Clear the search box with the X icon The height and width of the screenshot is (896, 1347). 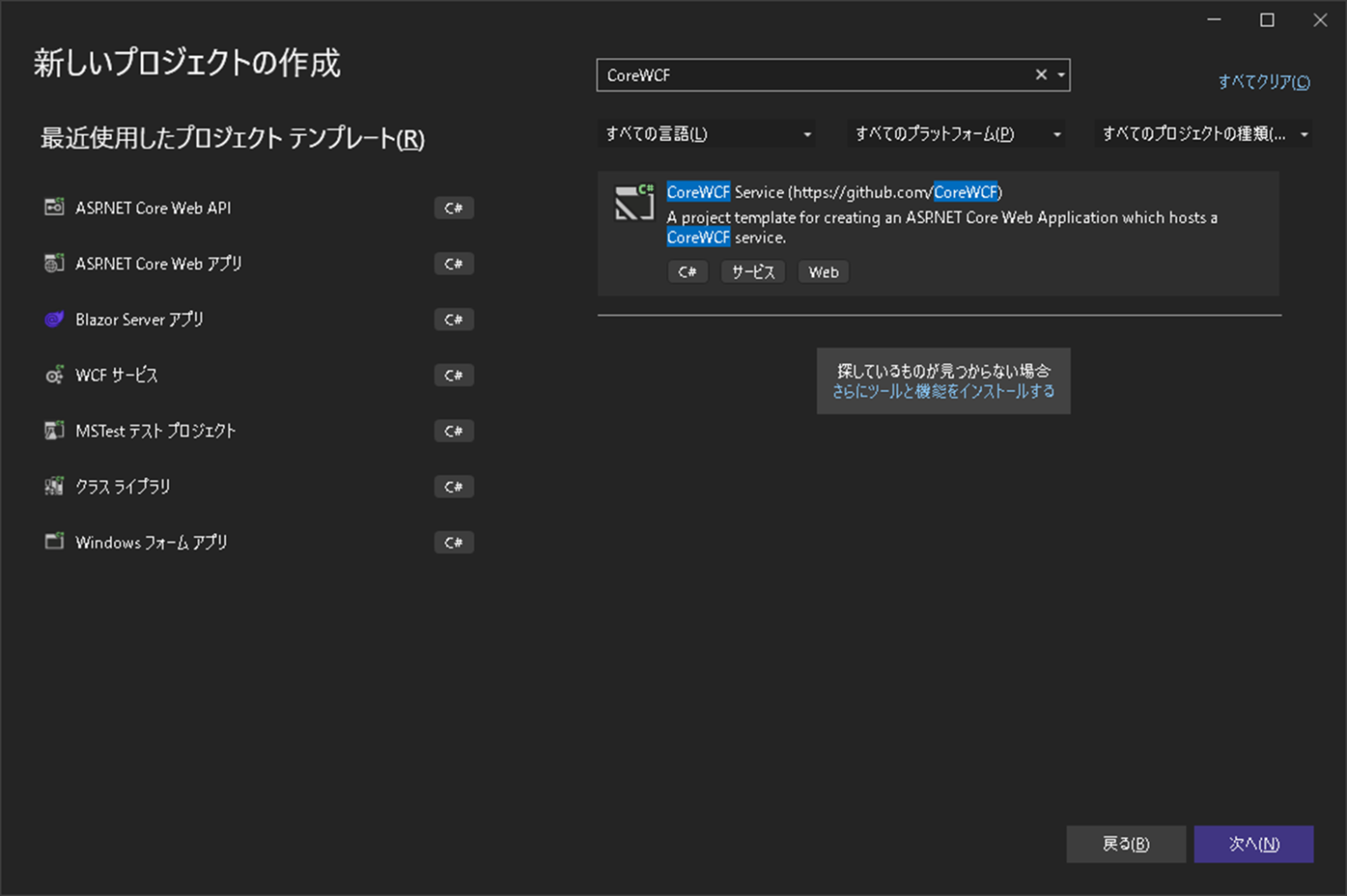[x=1040, y=75]
